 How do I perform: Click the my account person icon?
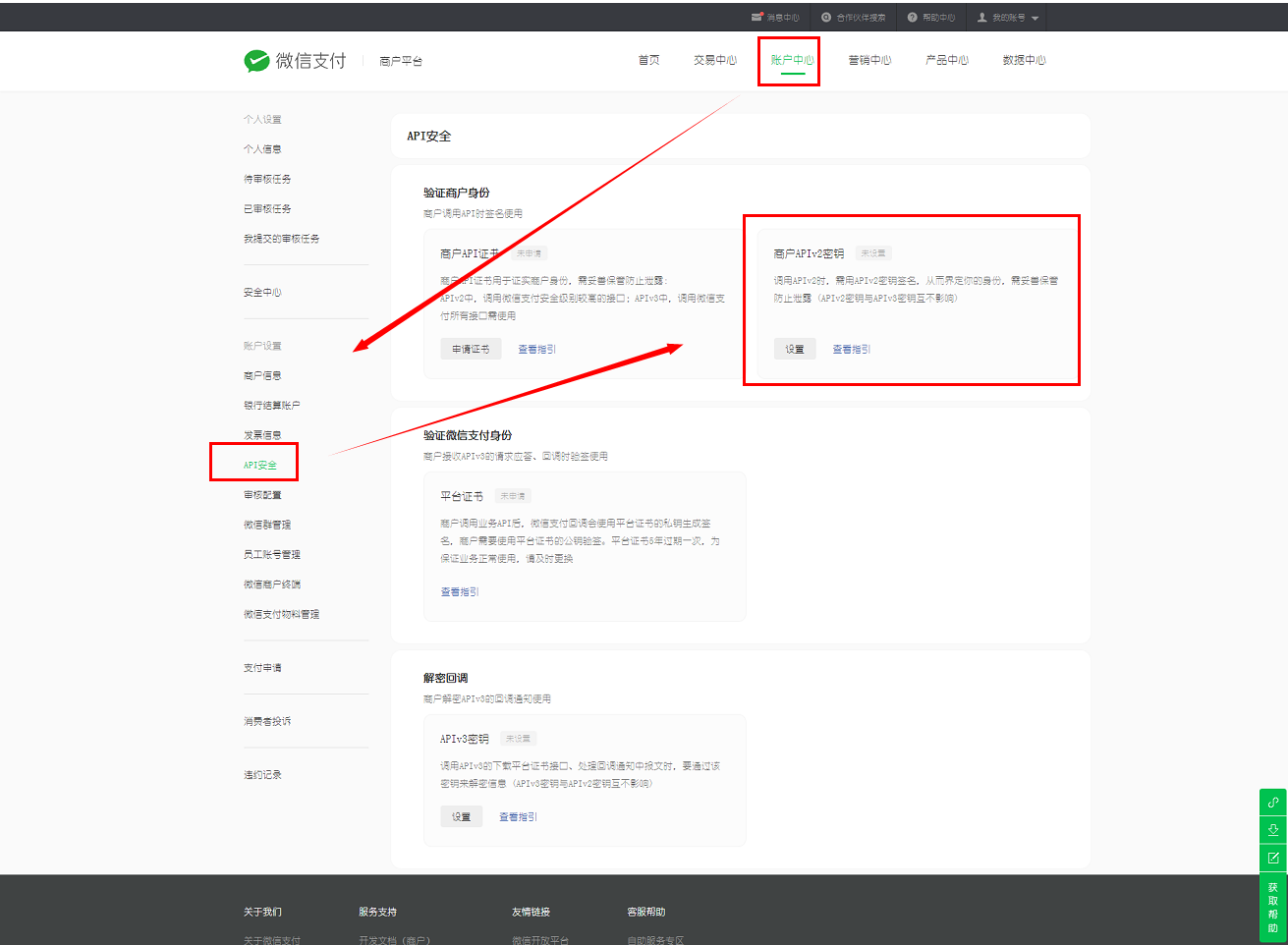click(x=981, y=17)
